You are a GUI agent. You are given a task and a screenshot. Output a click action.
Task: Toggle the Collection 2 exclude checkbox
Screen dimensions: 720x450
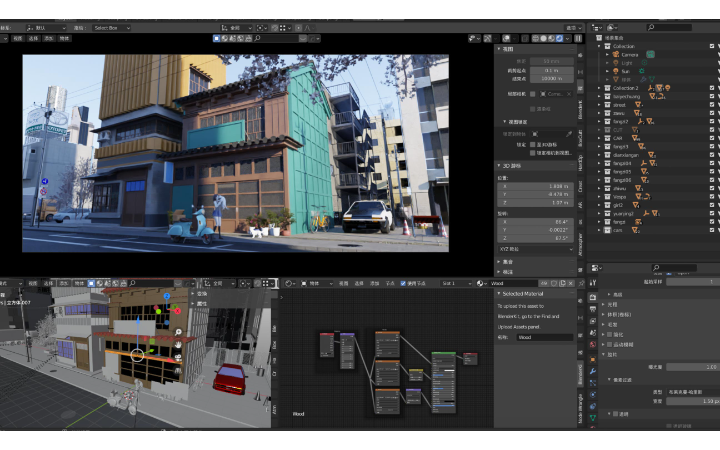(x=712, y=88)
